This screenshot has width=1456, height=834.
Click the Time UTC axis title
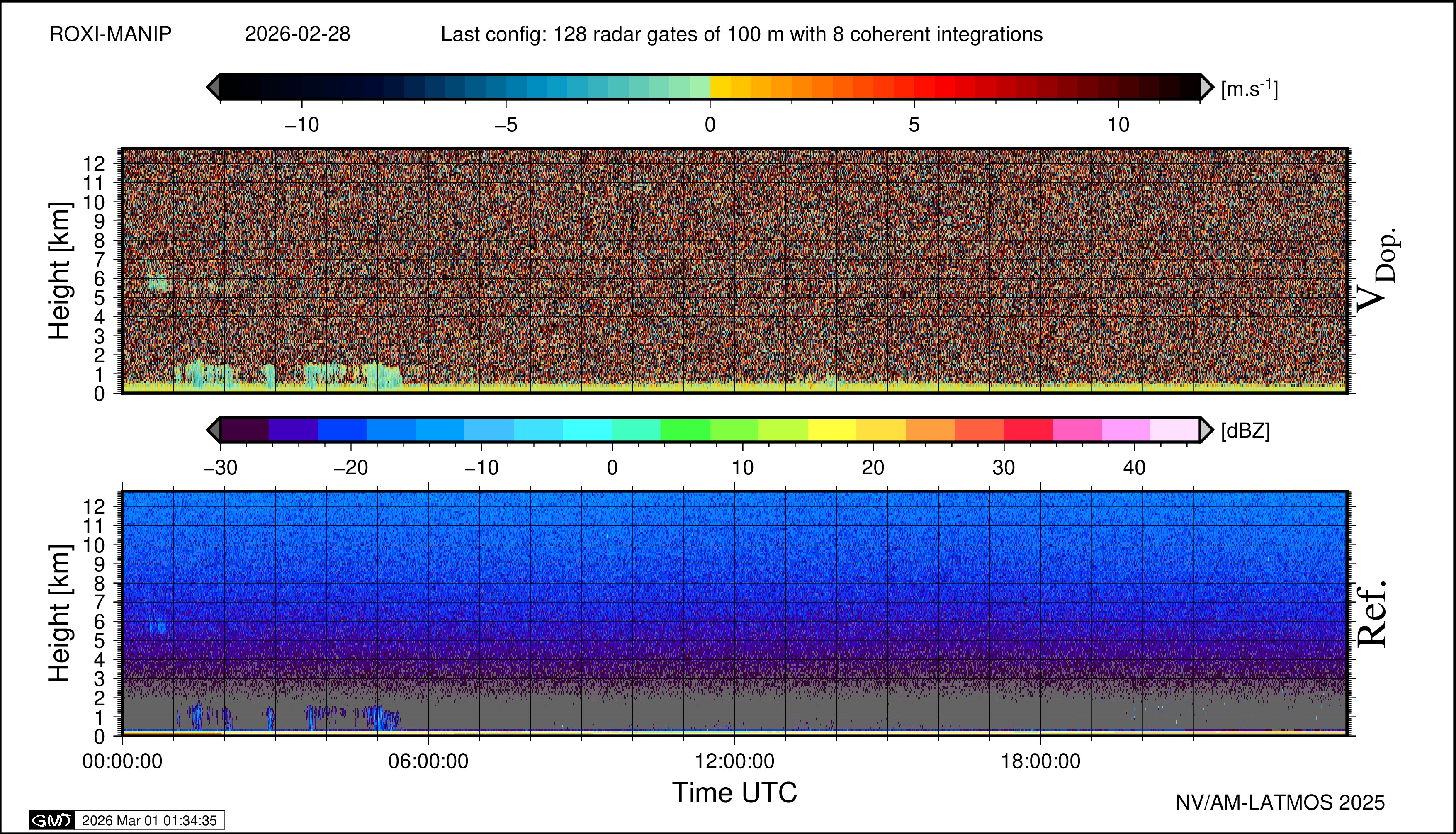click(734, 793)
